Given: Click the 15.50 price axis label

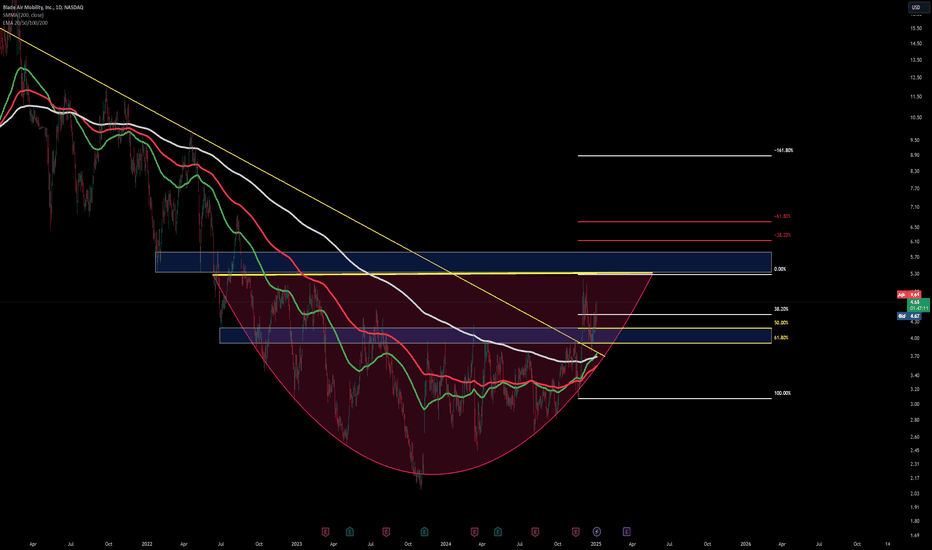Looking at the screenshot, I should [x=916, y=28].
